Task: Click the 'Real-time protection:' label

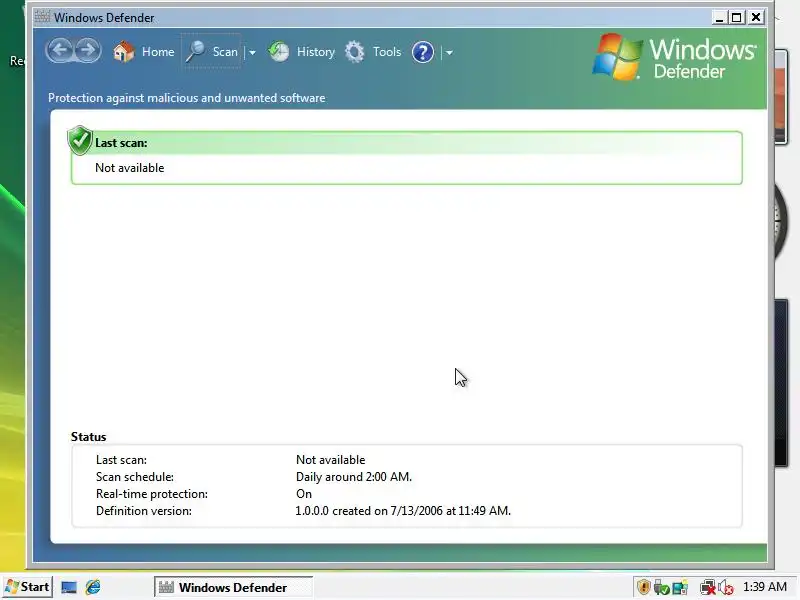Action: tap(152, 494)
